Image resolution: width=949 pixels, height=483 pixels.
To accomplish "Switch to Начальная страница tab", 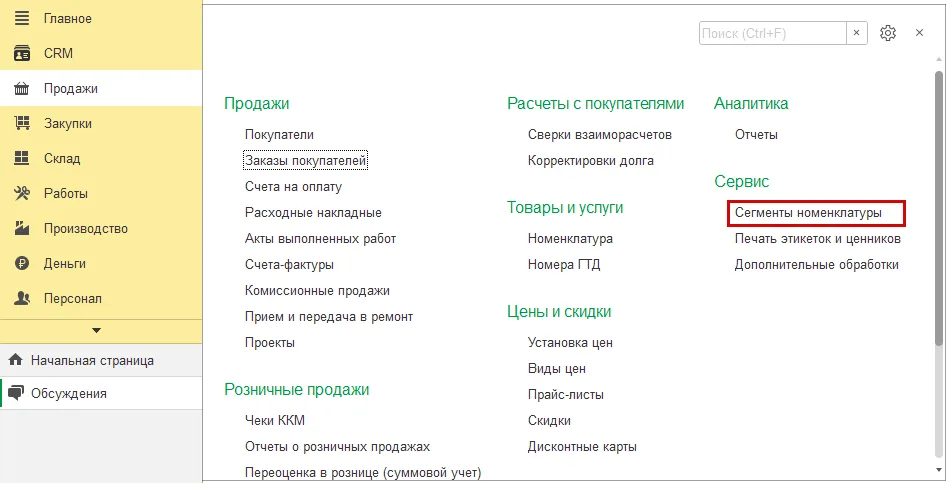I will [x=101, y=360].
